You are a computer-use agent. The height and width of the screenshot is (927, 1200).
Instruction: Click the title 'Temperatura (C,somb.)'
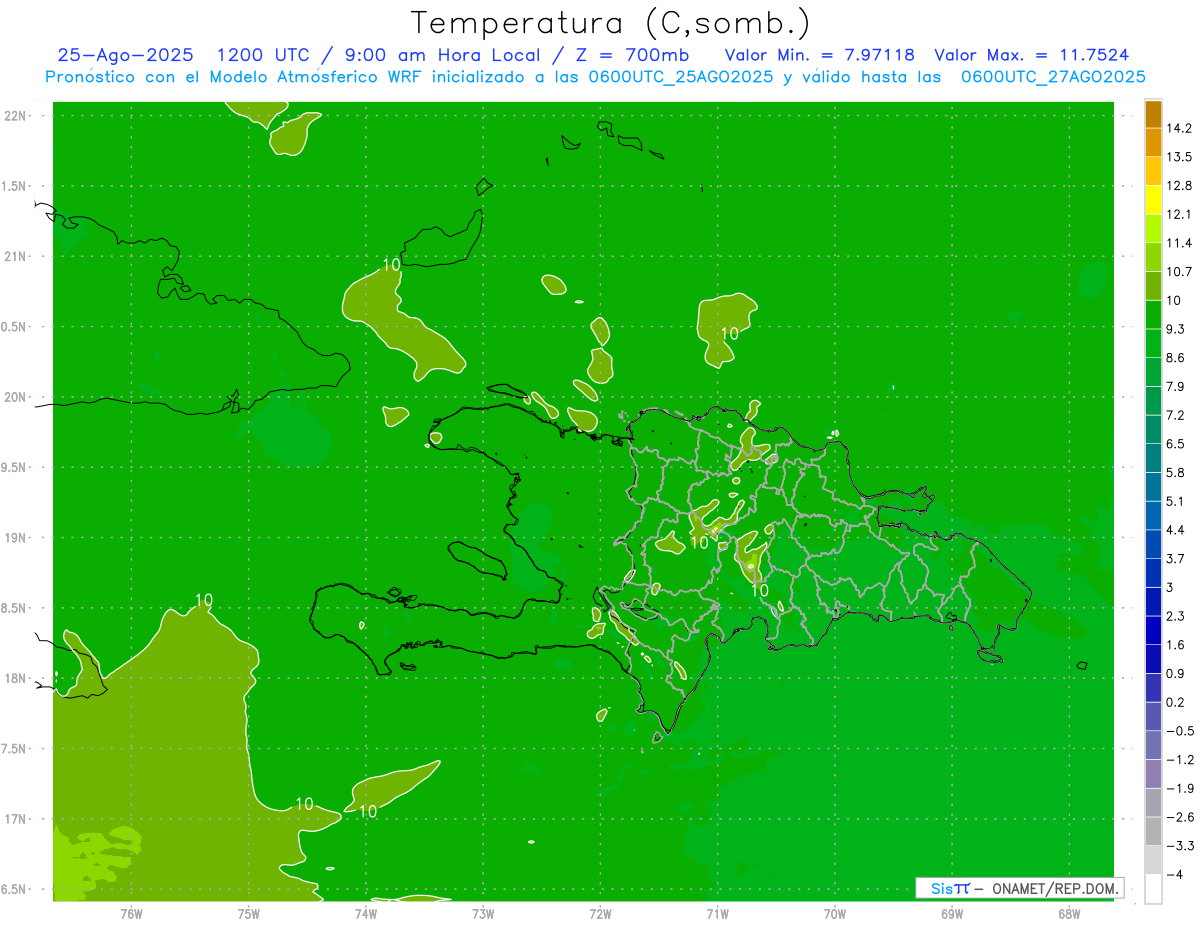(611, 22)
